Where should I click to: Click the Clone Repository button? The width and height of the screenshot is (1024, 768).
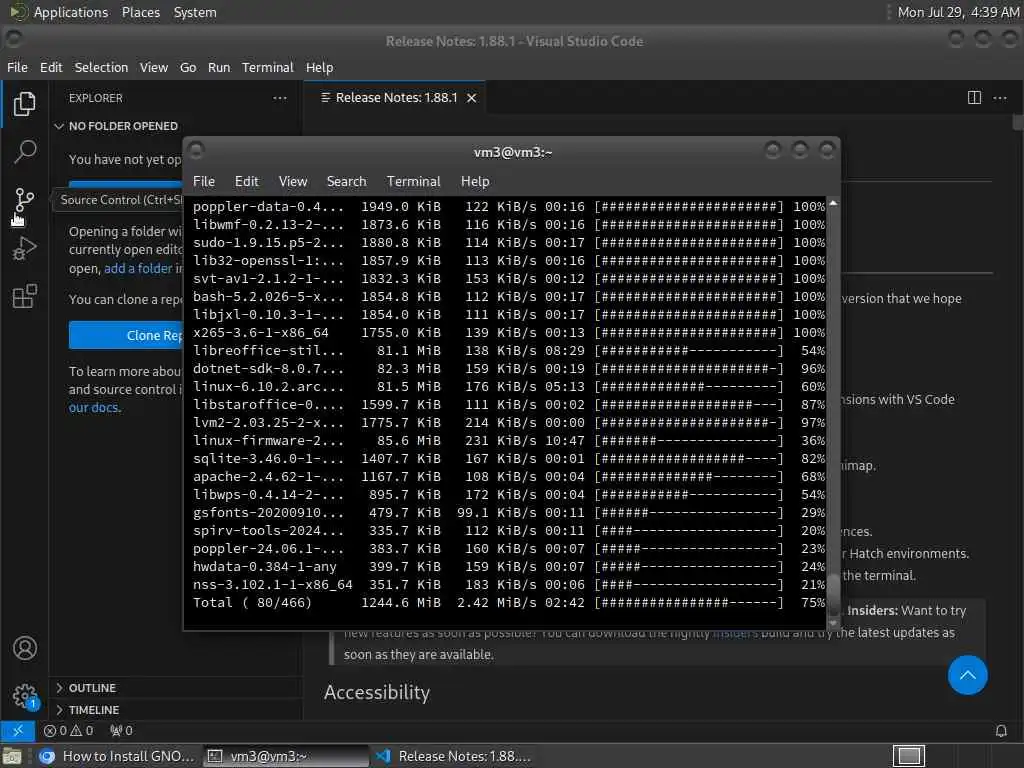(x=126, y=335)
